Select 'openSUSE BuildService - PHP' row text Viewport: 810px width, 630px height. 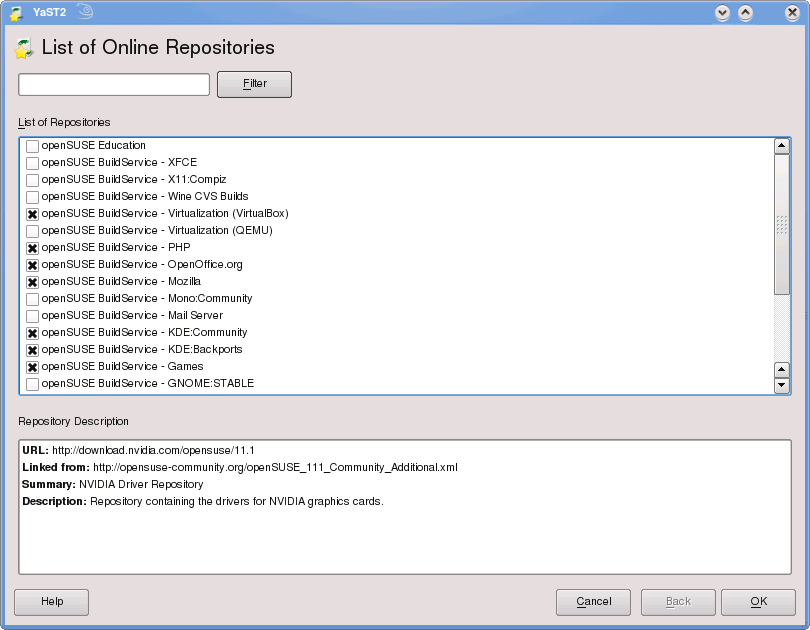click(x=116, y=247)
